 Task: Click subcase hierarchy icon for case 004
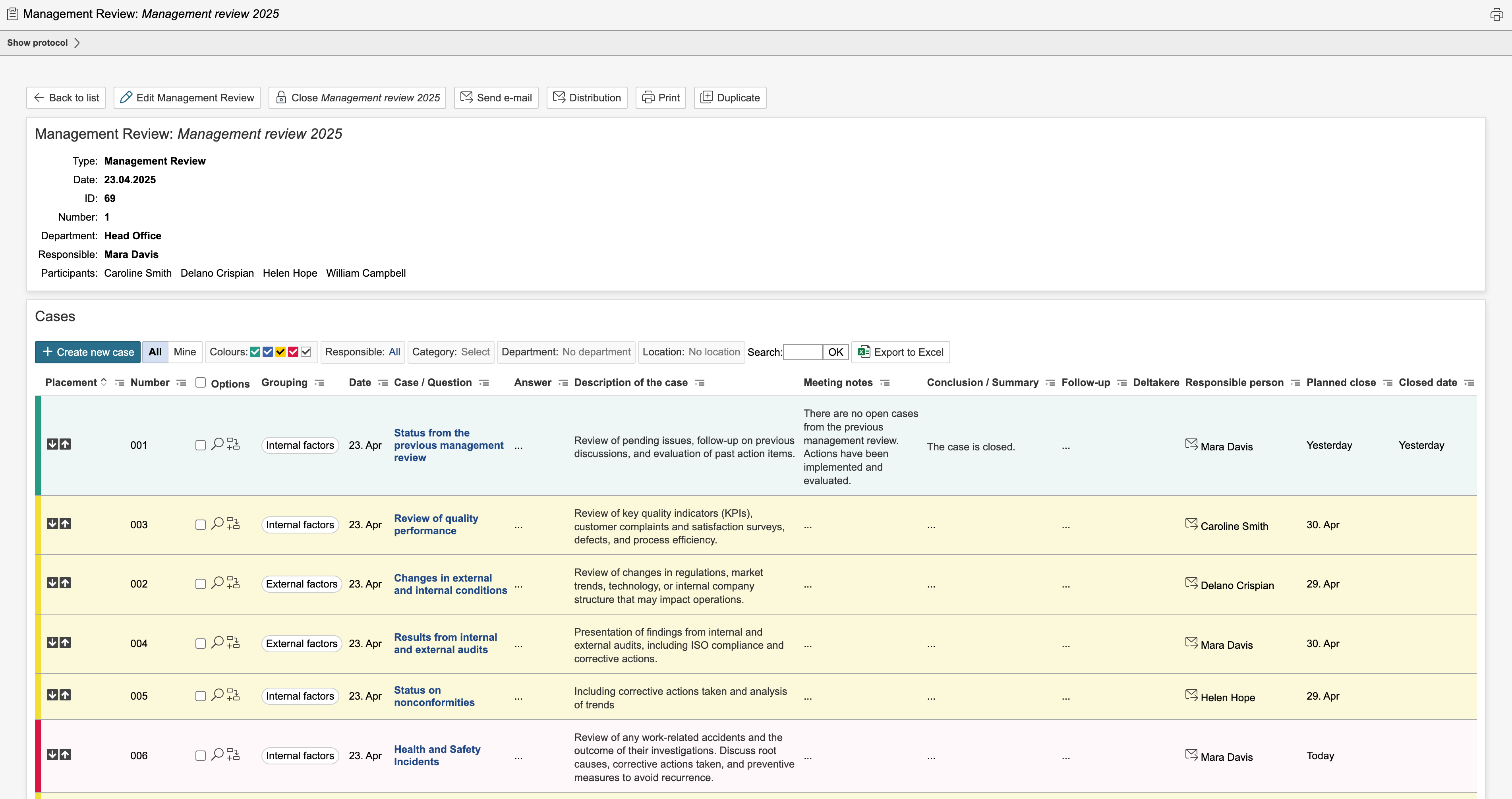click(x=233, y=643)
